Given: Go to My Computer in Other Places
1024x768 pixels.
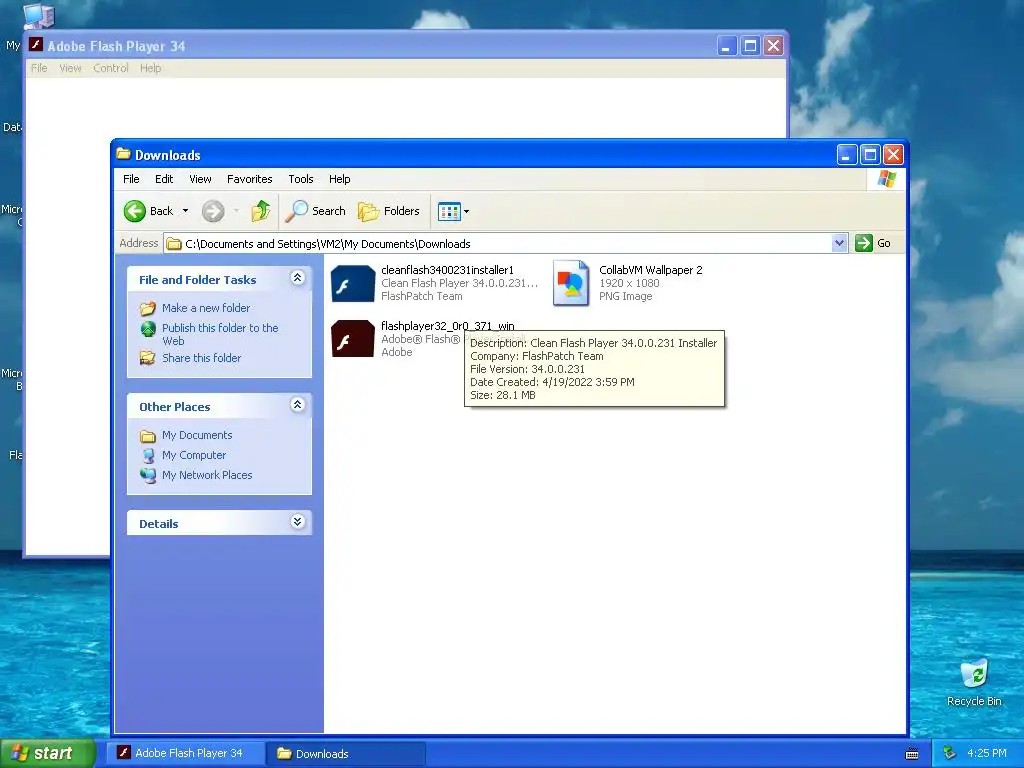Looking at the screenshot, I should tap(194, 455).
